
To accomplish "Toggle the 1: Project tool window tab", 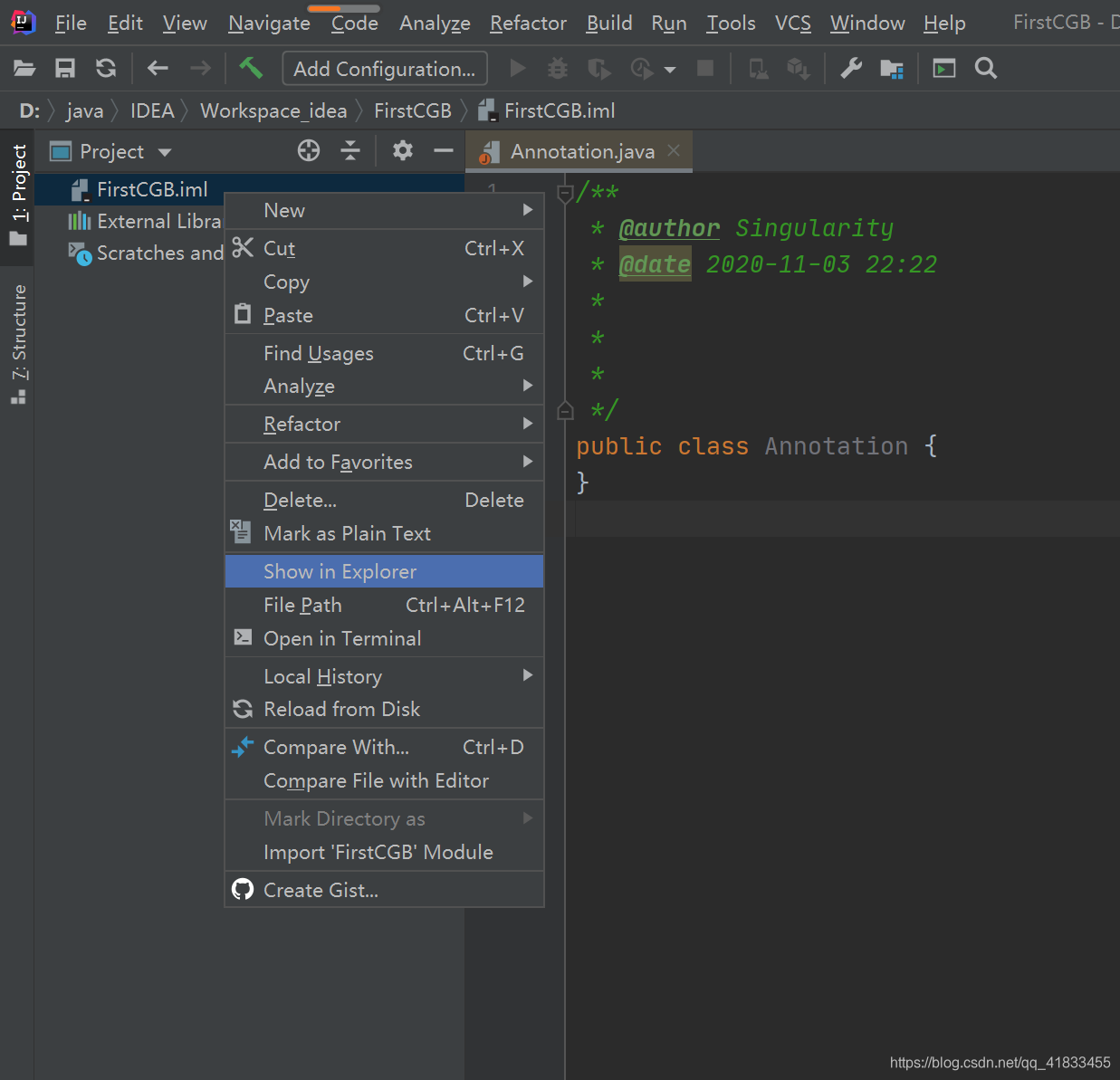I will coord(18,195).
